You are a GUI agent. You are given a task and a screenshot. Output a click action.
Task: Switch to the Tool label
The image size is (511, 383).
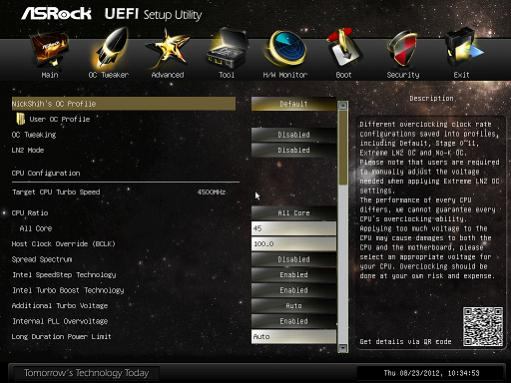227,75
